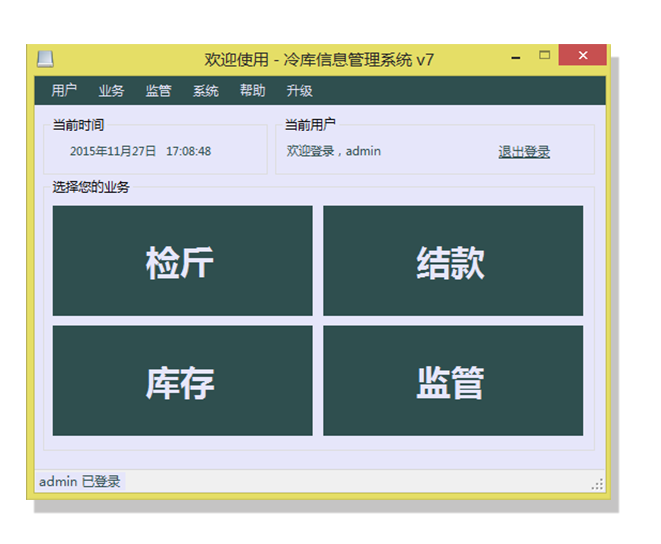Open the 升级 menu

299,91
